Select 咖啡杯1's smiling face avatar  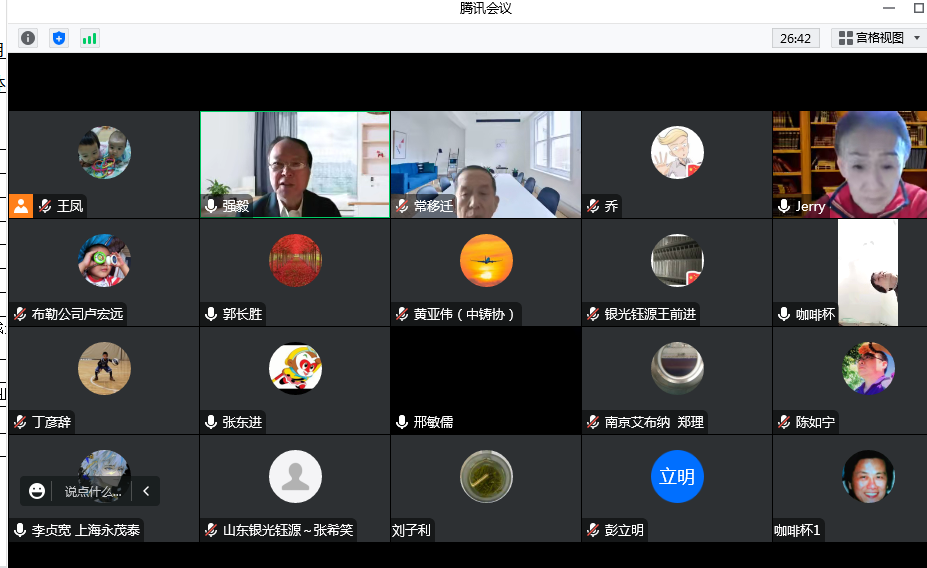pos(868,477)
